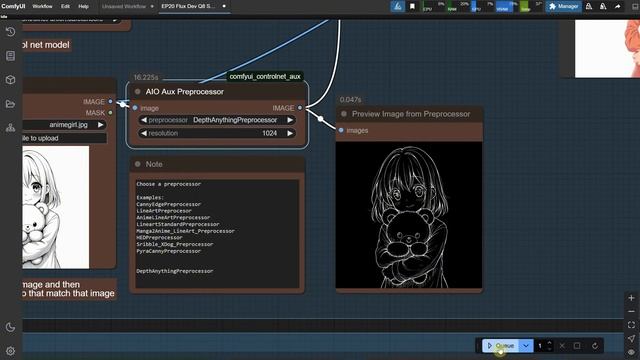Collapse the AIO Aux Preprocessor node dot
This screenshot has height=360, width=640.
(x=138, y=92)
